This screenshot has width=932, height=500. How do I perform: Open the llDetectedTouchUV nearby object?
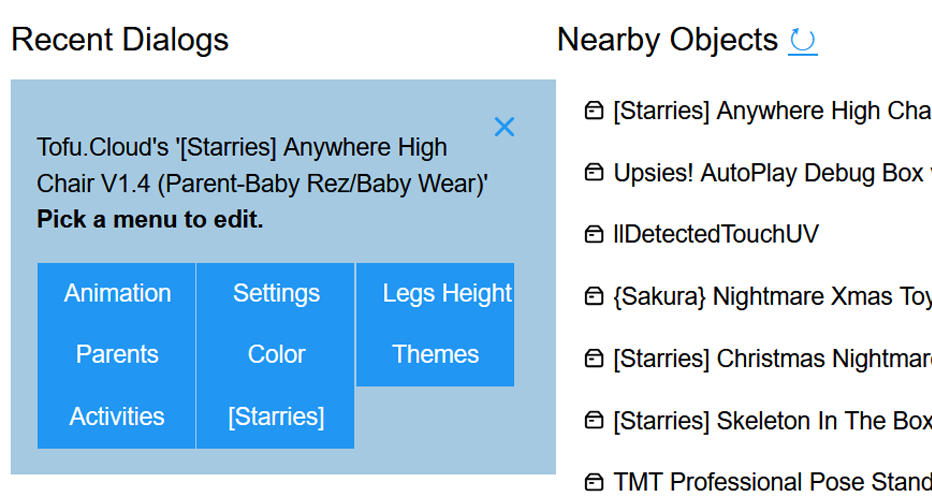[x=715, y=235]
